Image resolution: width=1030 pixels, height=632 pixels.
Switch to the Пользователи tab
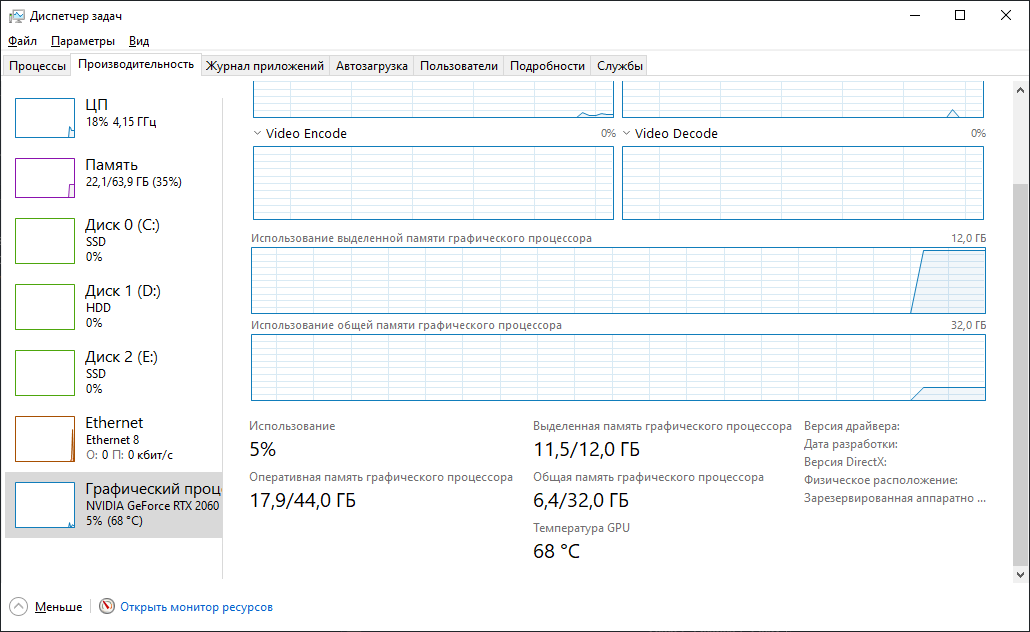click(459, 66)
